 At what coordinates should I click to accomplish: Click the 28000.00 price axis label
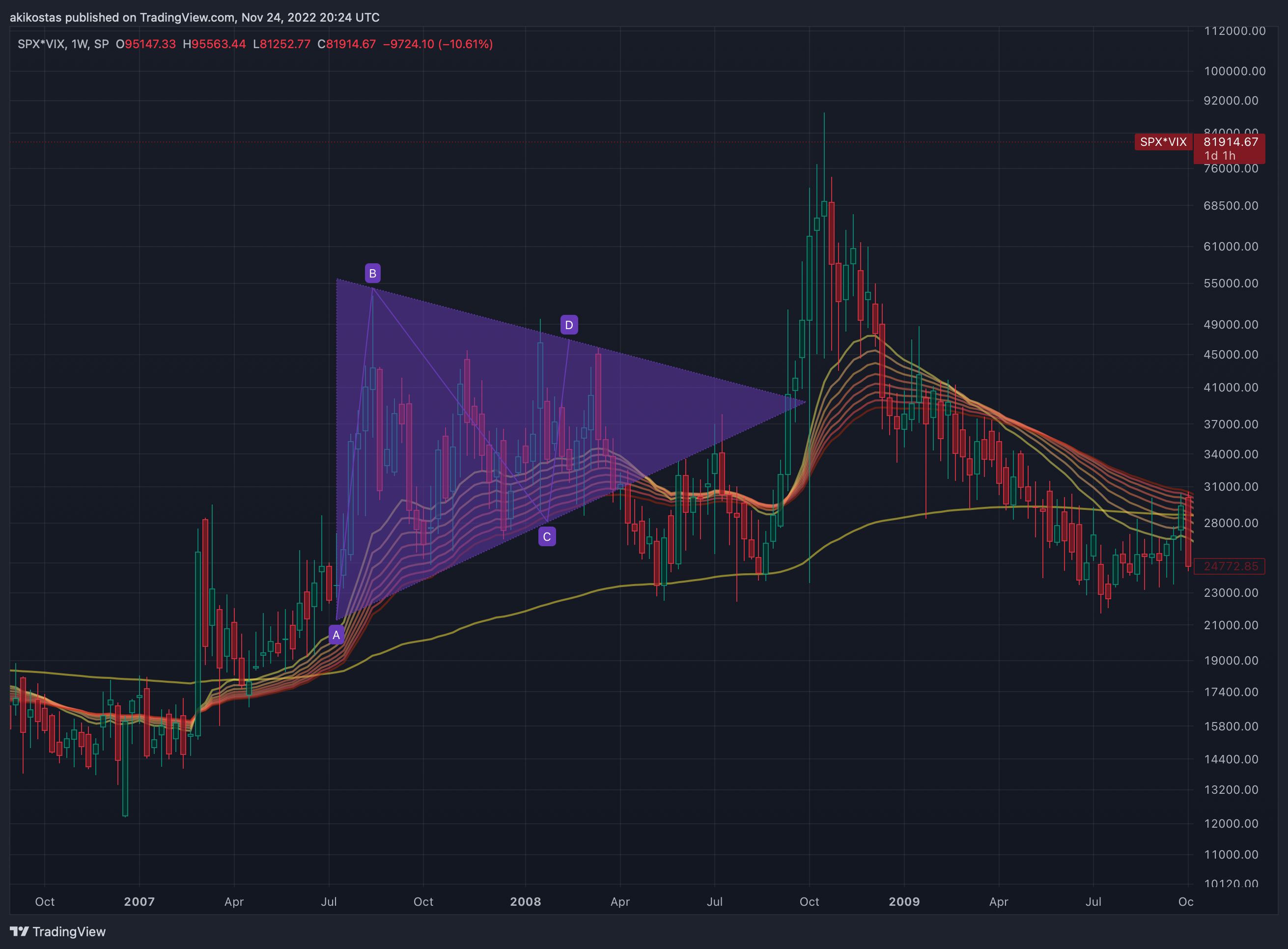click(1231, 523)
